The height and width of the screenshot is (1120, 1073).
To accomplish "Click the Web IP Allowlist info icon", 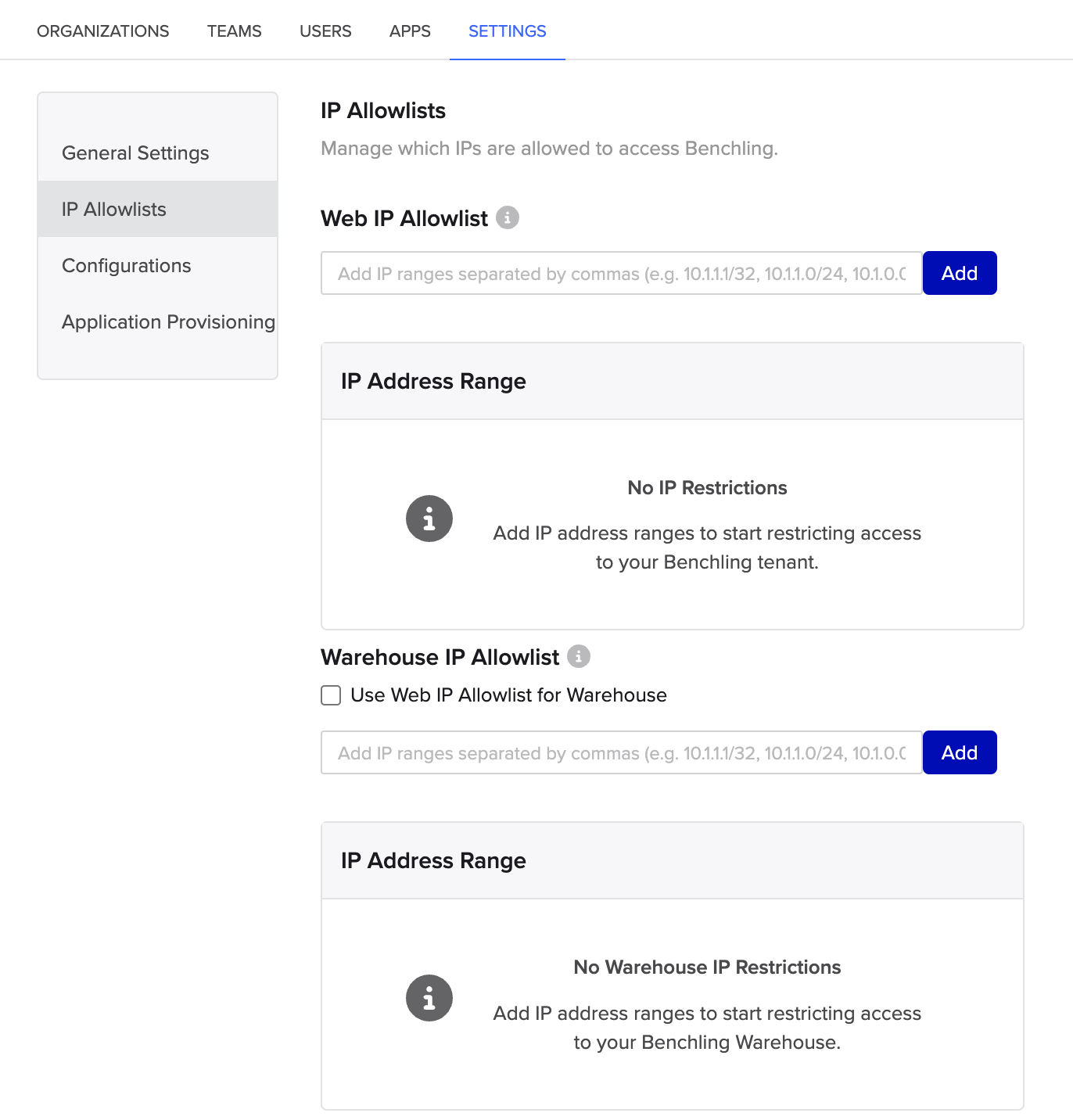I will tap(508, 218).
